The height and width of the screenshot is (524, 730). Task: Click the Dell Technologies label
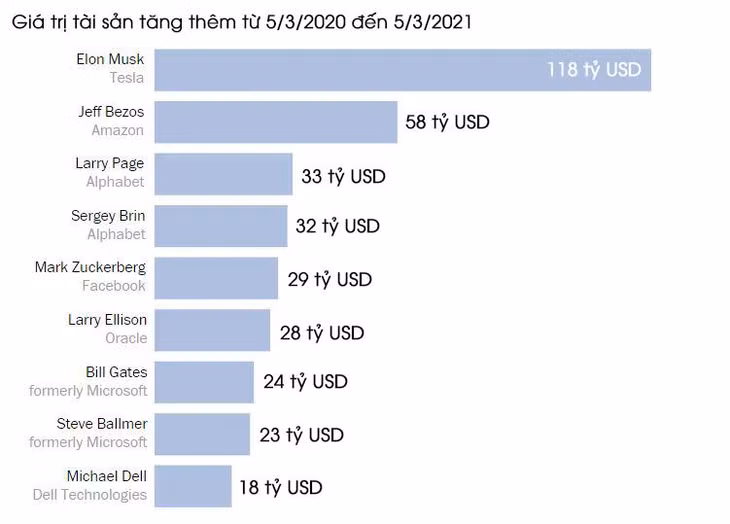pyautogui.click(x=90, y=495)
